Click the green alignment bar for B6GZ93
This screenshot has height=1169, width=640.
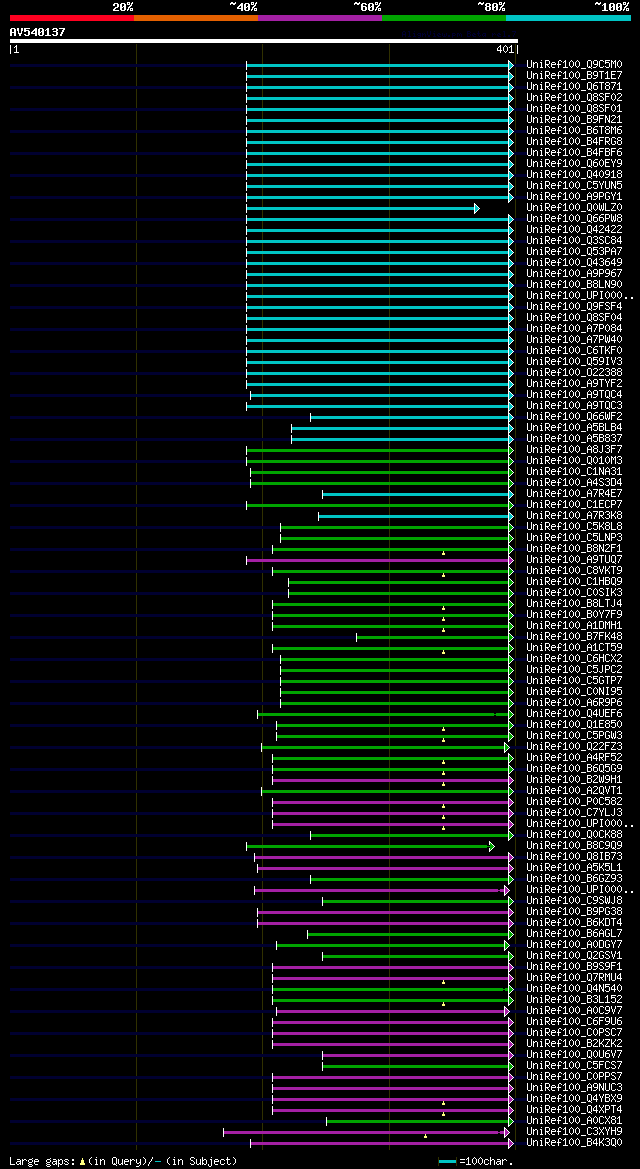pyautogui.click(x=412, y=879)
